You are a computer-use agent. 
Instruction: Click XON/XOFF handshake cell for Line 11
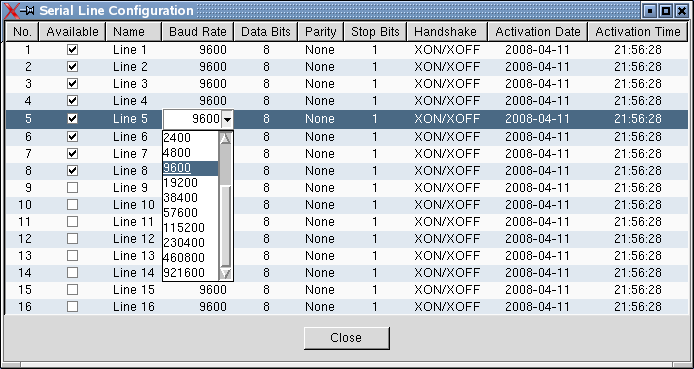click(x=447, y=221)
